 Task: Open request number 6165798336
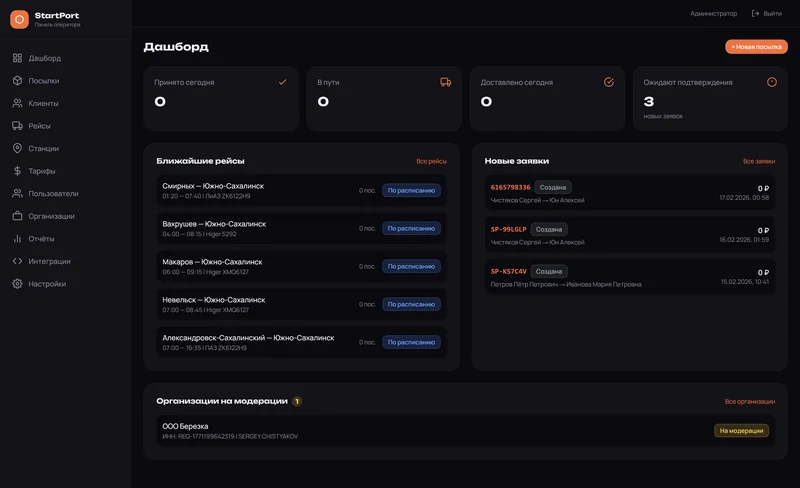[x=510, y=187]
